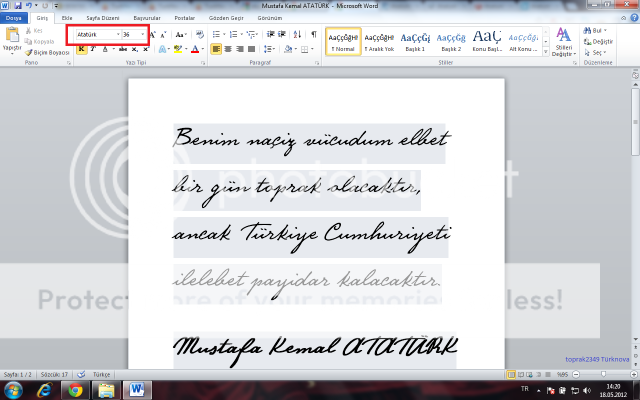Expand the styles gallery more button
The width and height of the screenshot is (640, 400).
[545, 52]
